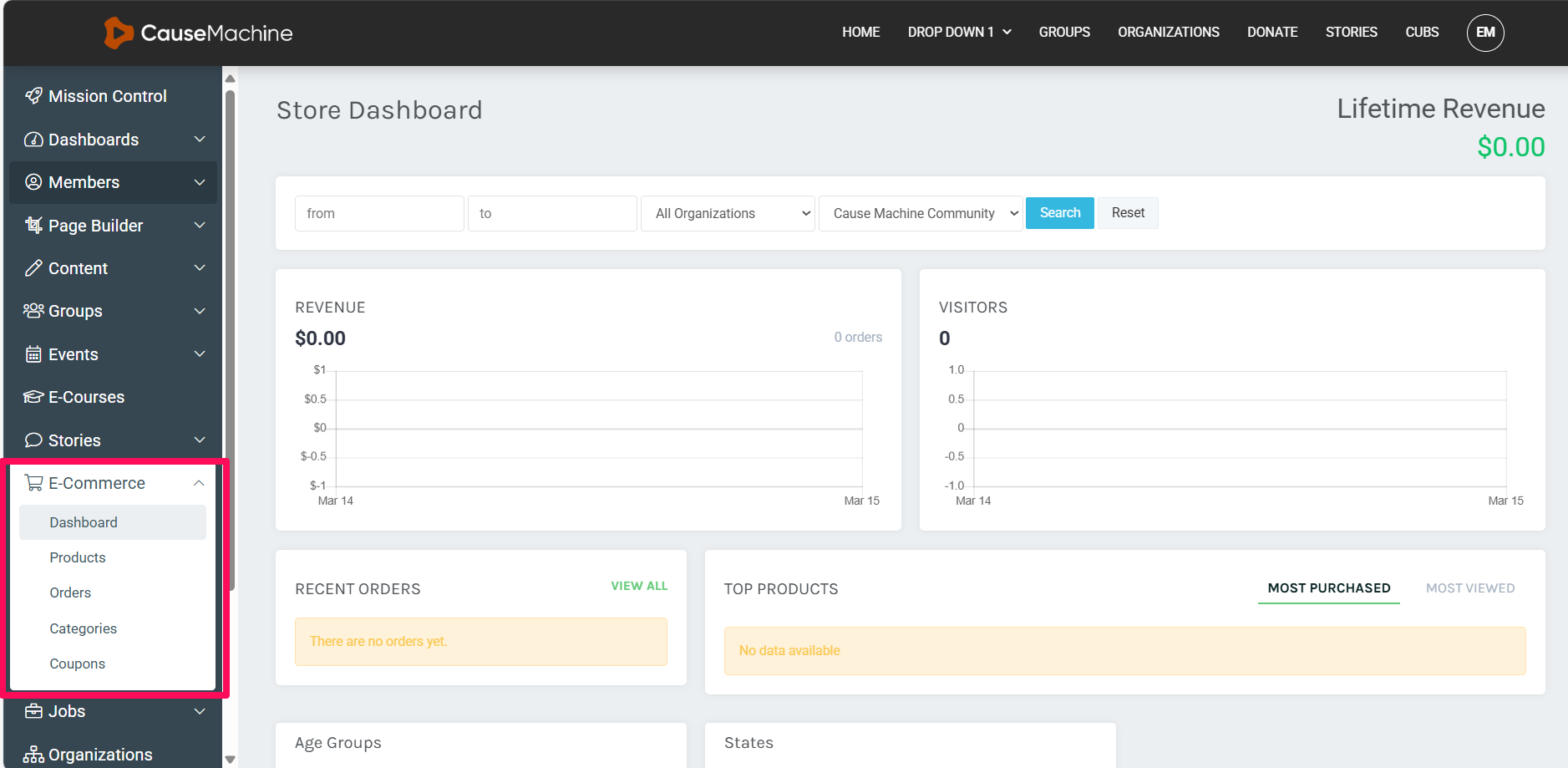Open the Cause Machine Community dropdown
This screenshot has width=1568, height=768.
(921, 213)
